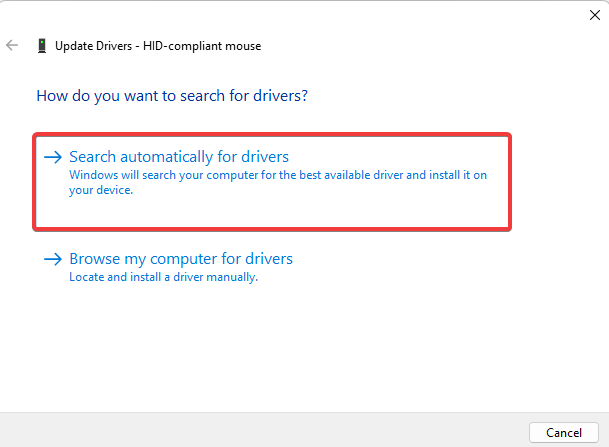This screenshot has height=447, width=609.
Task: Click the 'Update Drivers - HID-compliant mouse' title
Action: [x=158, y=46]
